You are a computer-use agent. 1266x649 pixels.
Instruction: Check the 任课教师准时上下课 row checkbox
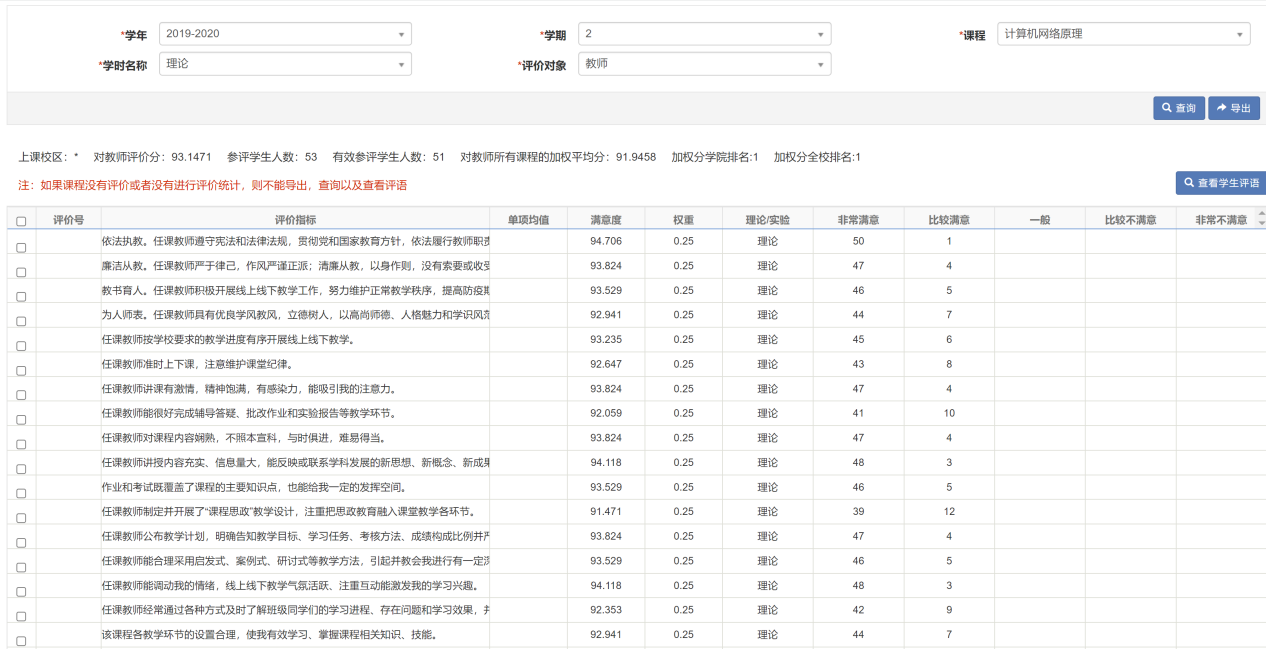tap(21, 370)
